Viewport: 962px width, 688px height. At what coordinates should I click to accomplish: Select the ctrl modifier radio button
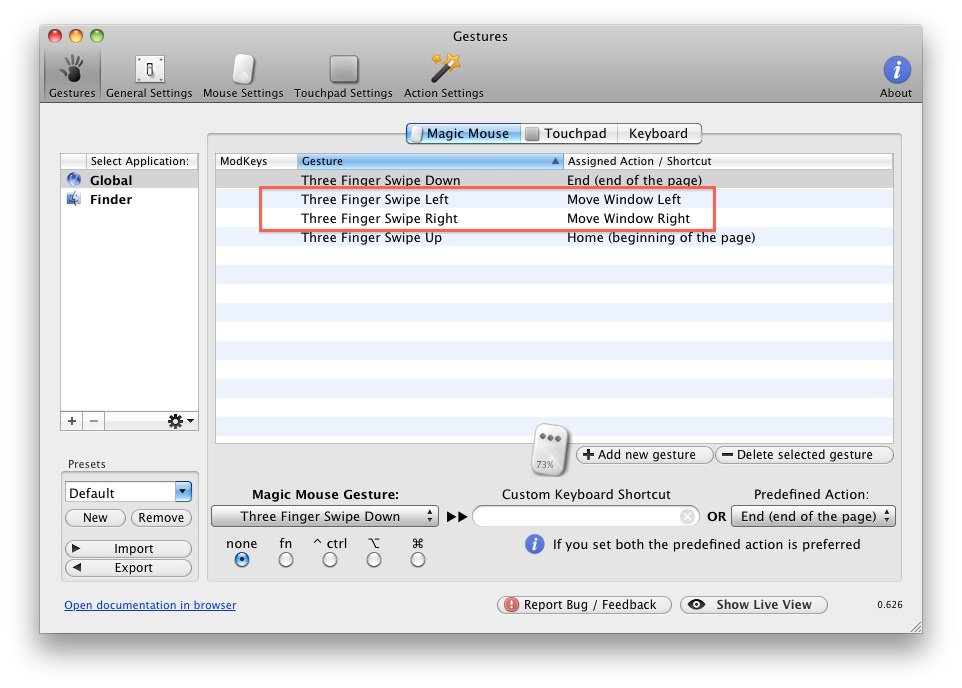330,559
